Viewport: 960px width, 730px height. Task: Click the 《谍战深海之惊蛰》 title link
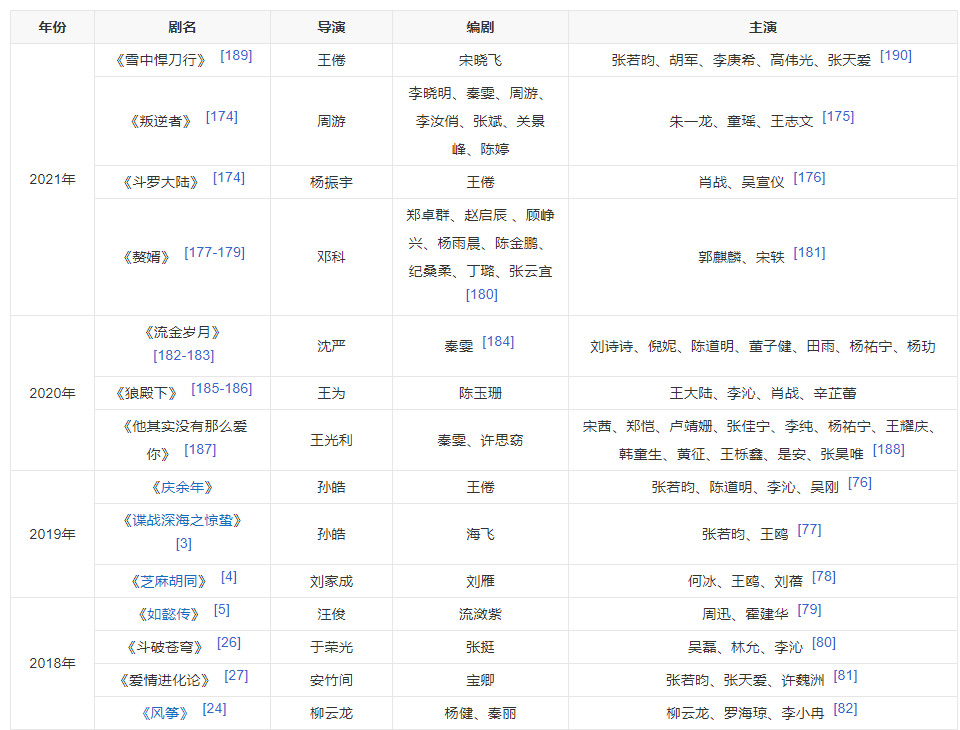point(183,521)
